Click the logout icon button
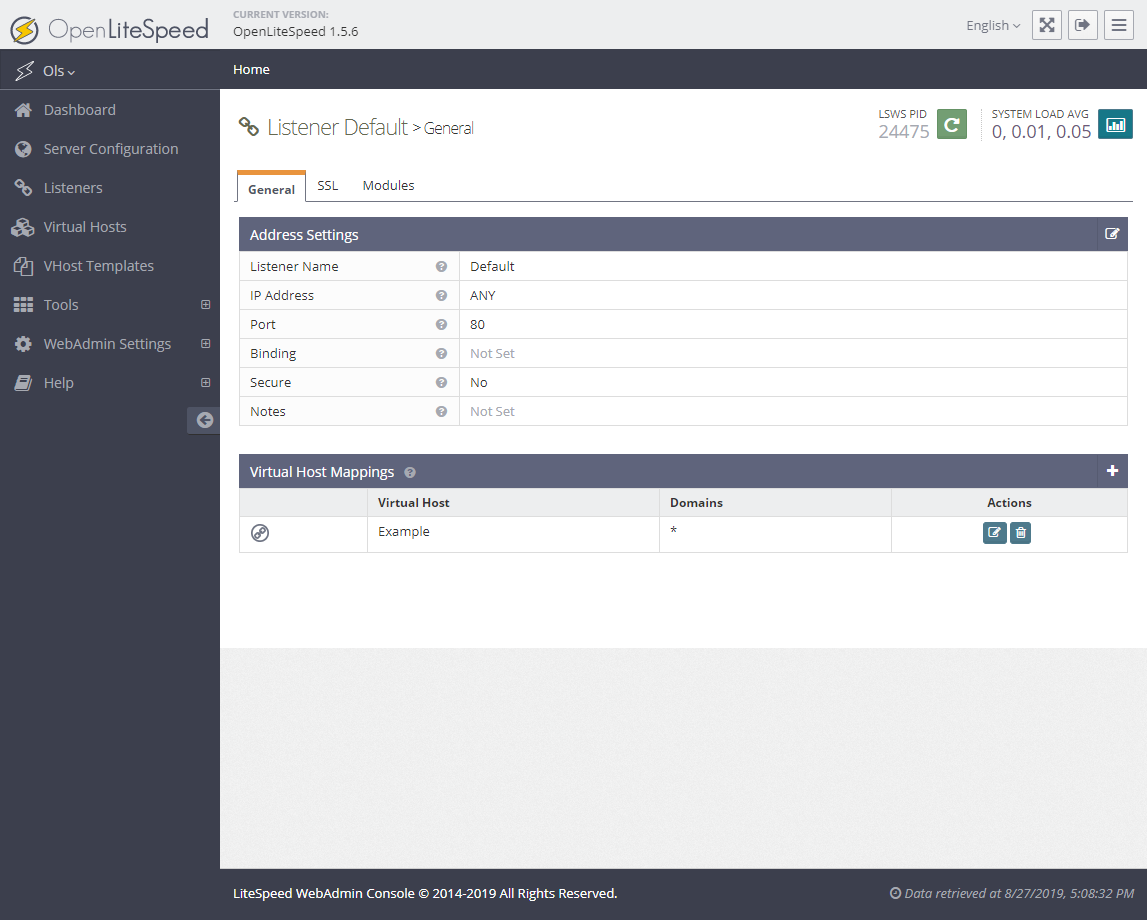Viewport: 1147px width, 920px height. click(1083, 25)
